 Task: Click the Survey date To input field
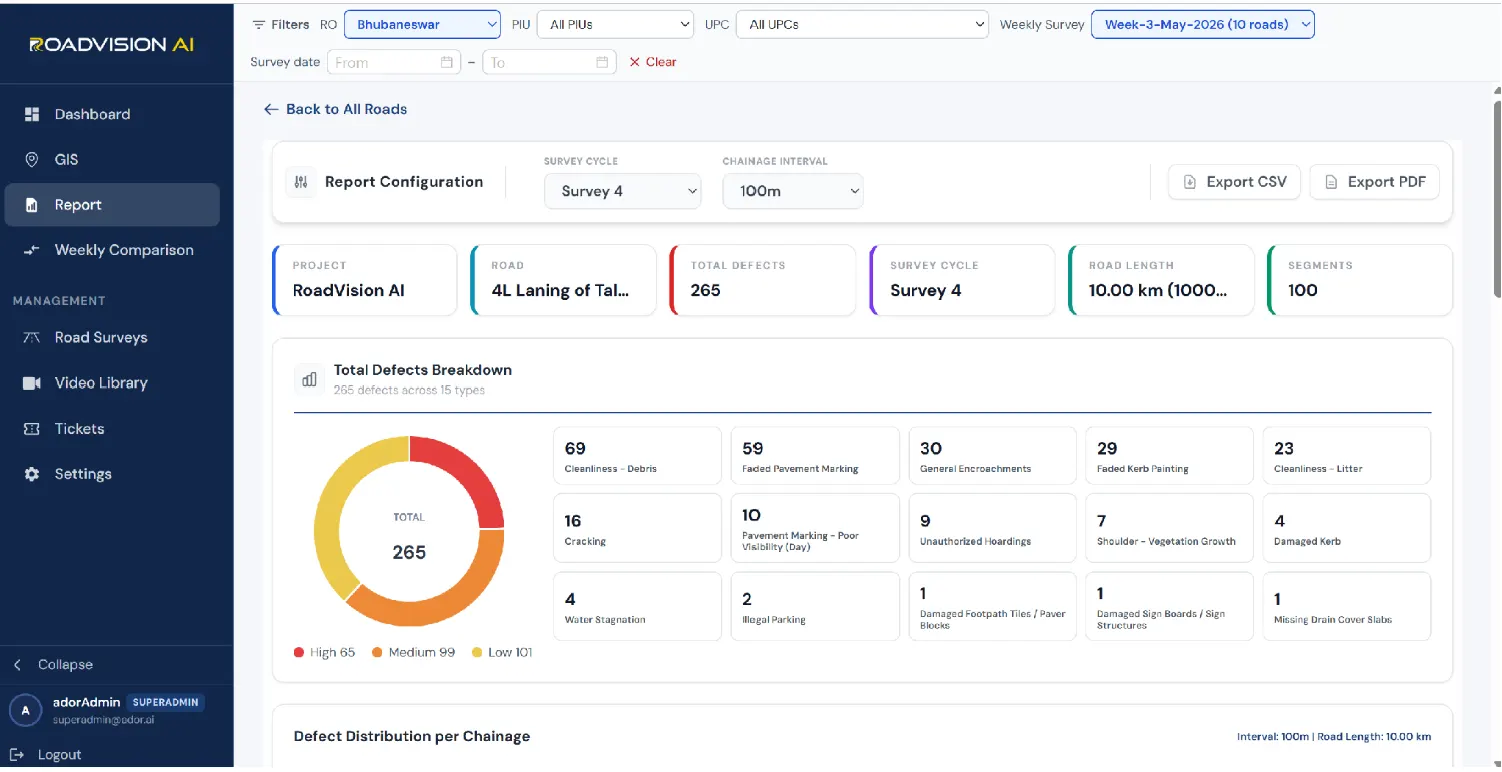click(549, 62)
